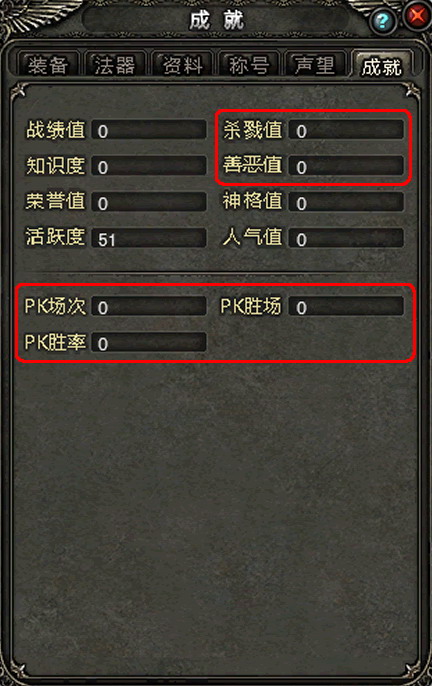Select the active 成就 tab
This screenshot has width=432, height=686.
click(x=382, y=66)
